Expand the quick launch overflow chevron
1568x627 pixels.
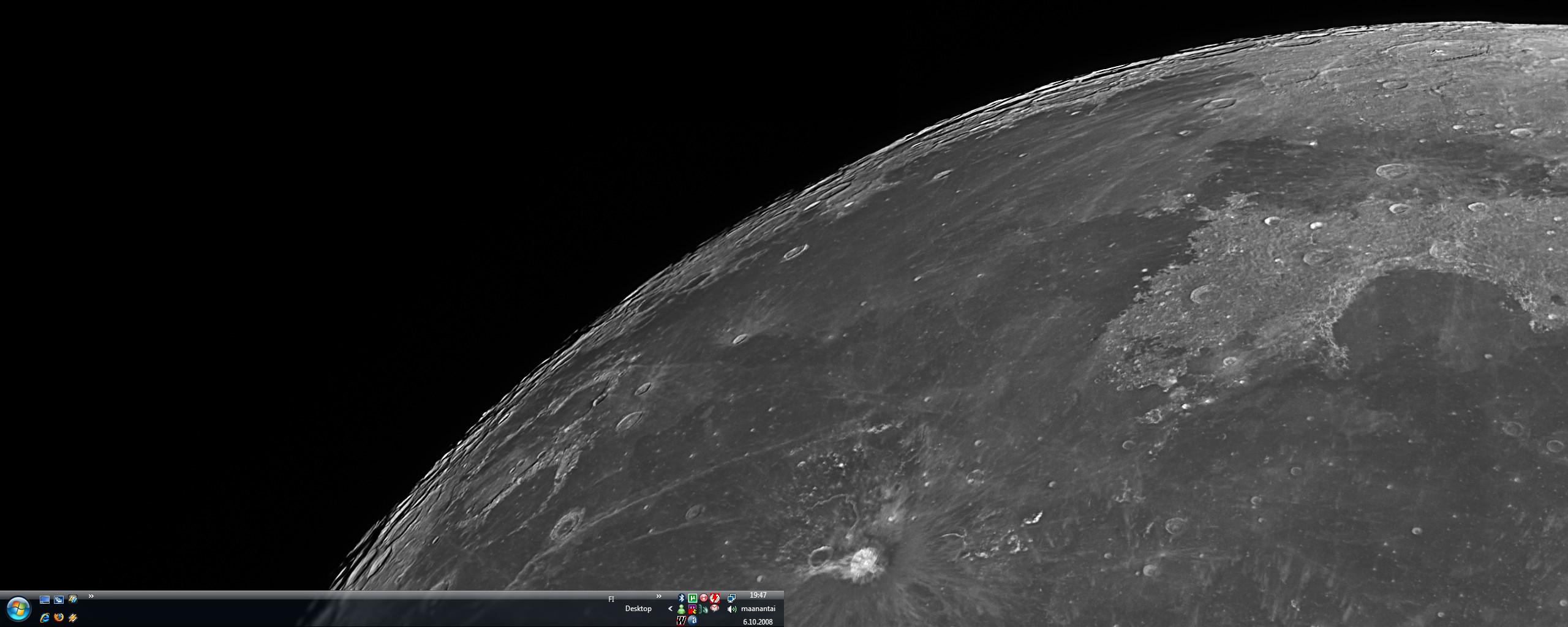(x=91, y=596)
